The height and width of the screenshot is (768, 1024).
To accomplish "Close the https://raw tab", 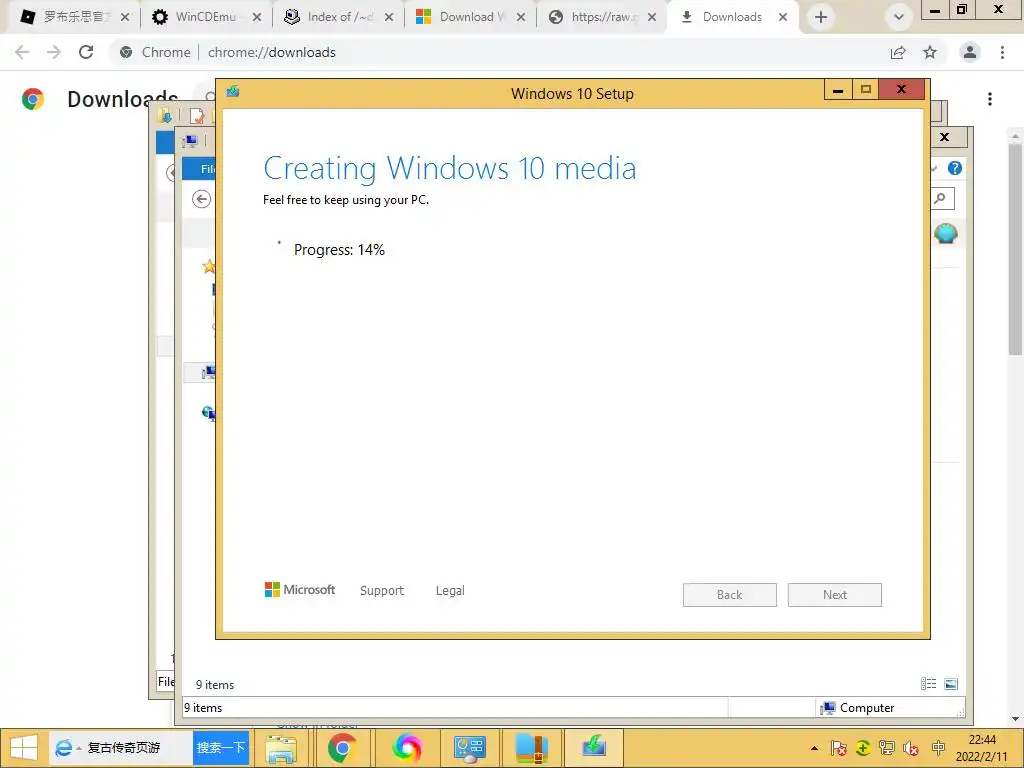I will (x=652, y=17).
